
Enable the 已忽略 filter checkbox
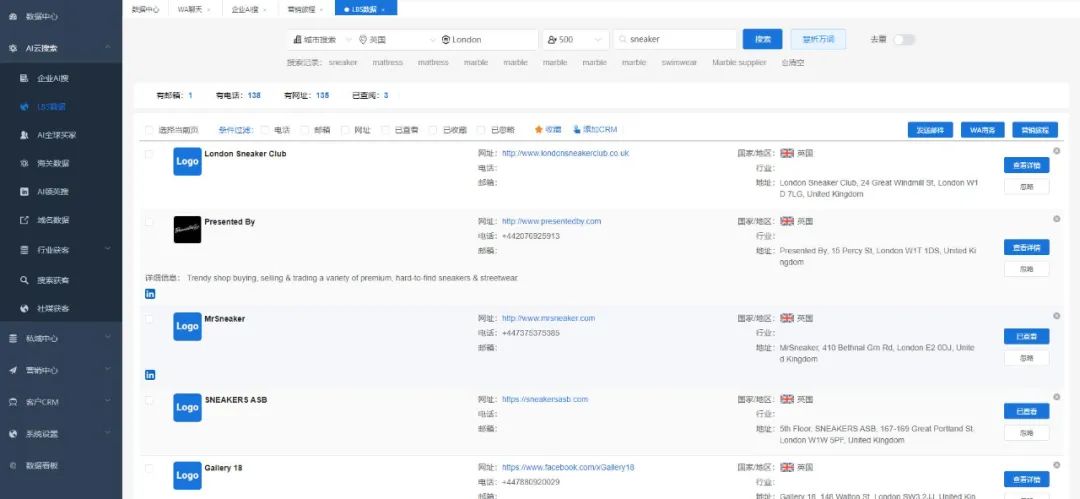point(481,130)
